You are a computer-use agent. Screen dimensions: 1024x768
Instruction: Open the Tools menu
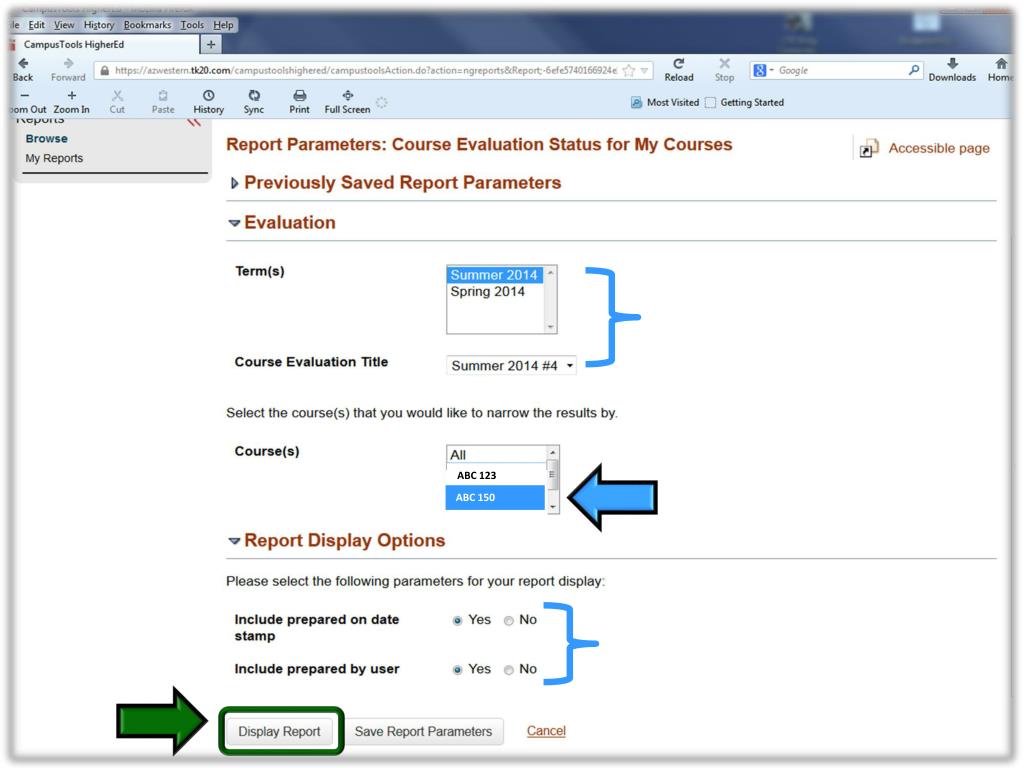(192, 25)
